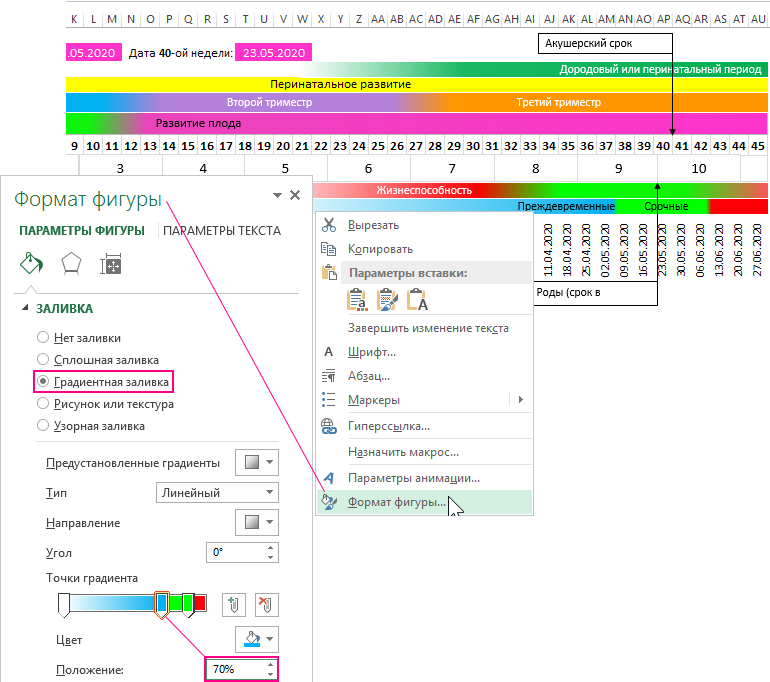The height and width of the screenshot is (682, 770).
Task: Open the Size & Properties icon
Action: click(109, 265)
